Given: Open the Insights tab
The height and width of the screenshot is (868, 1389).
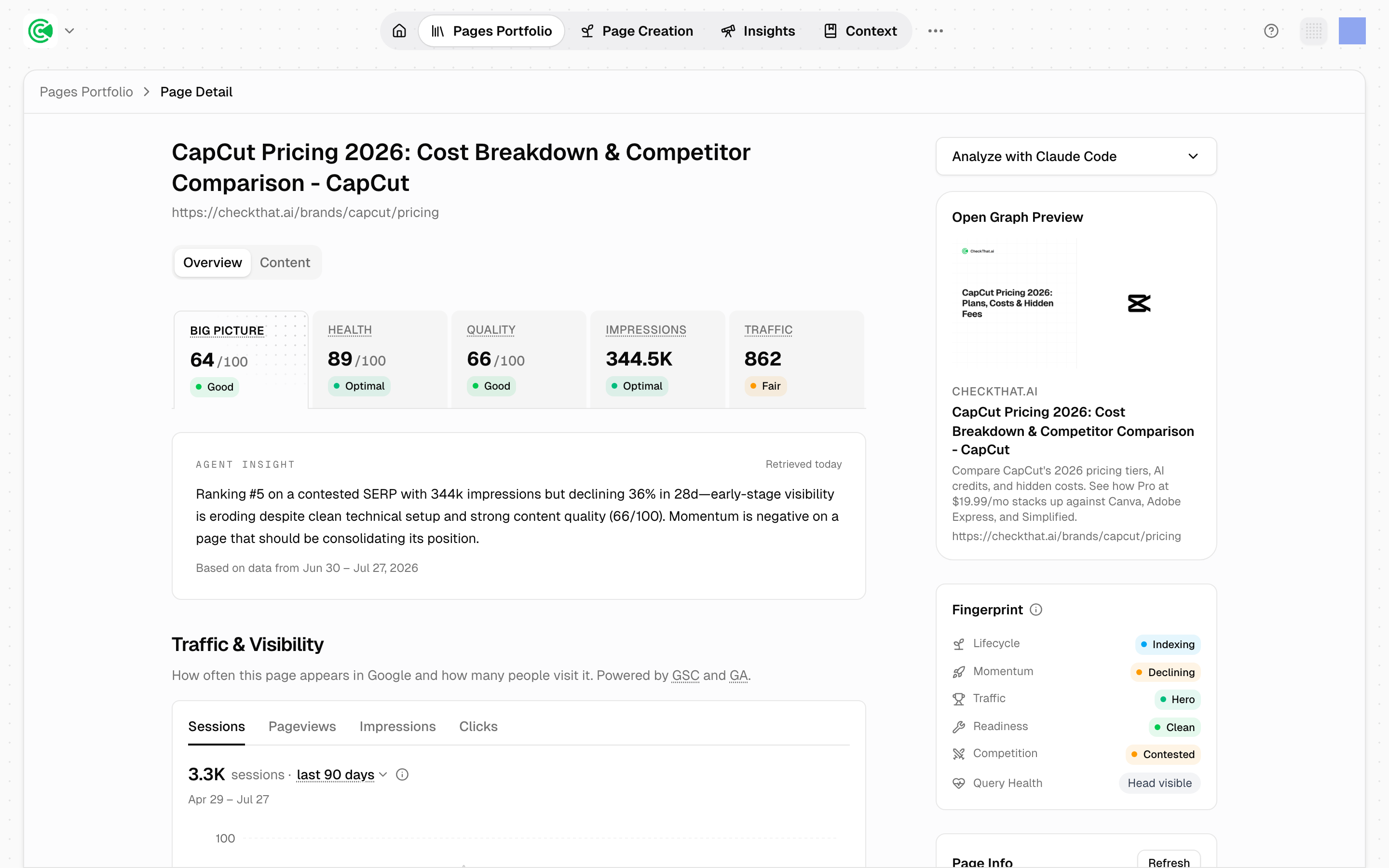Looking at the screenshot, I should pos(758,31).
